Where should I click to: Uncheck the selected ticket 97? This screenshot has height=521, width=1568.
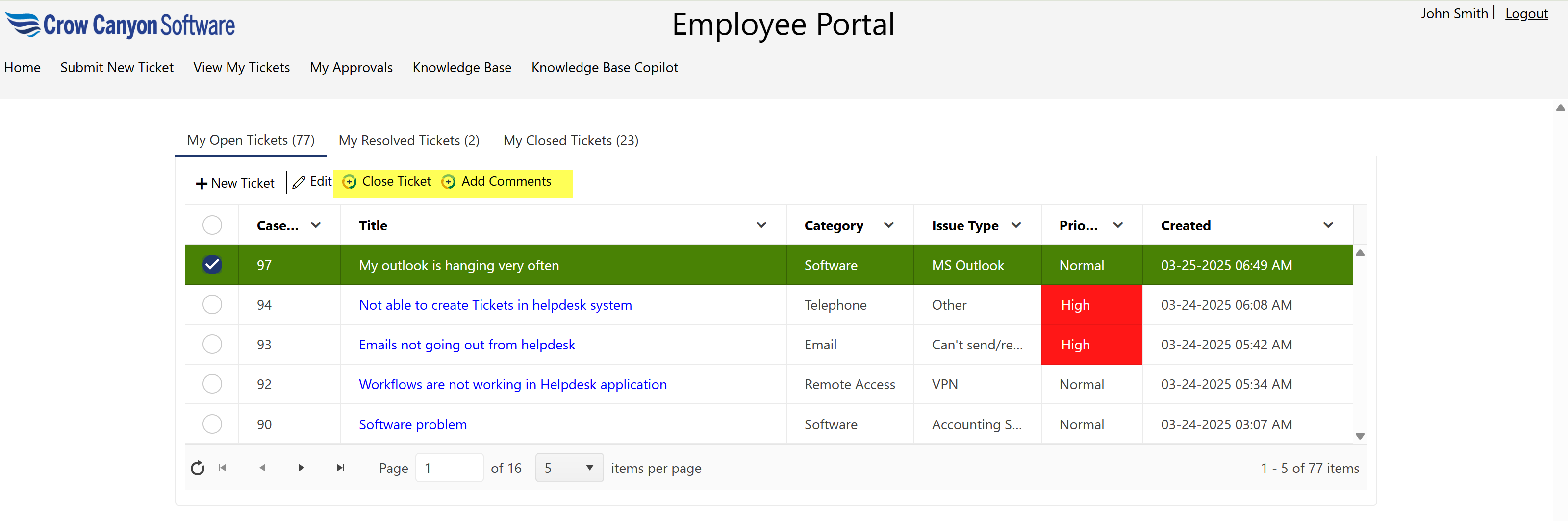click(x=212, y=265)
